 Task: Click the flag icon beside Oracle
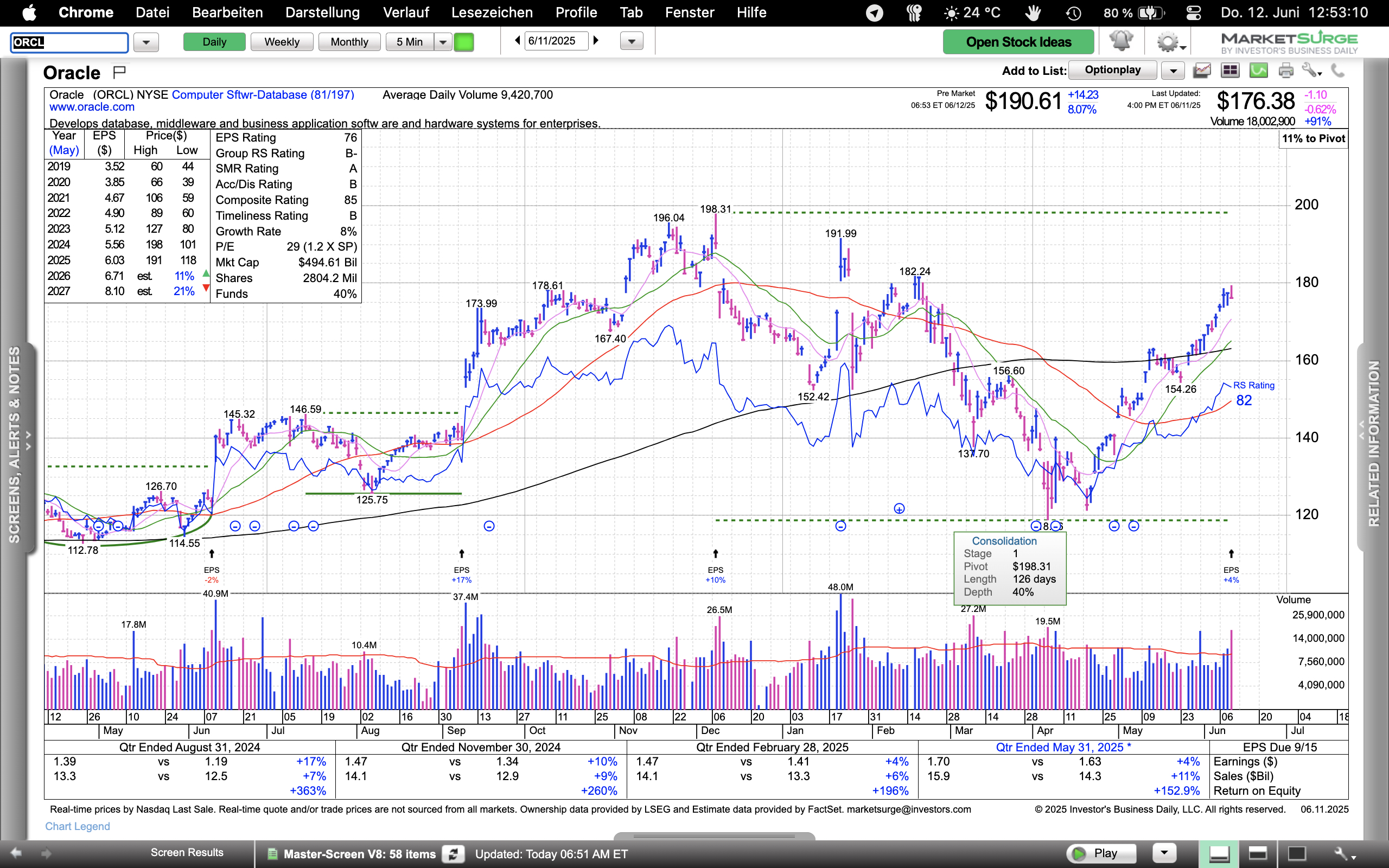point(119,72)
